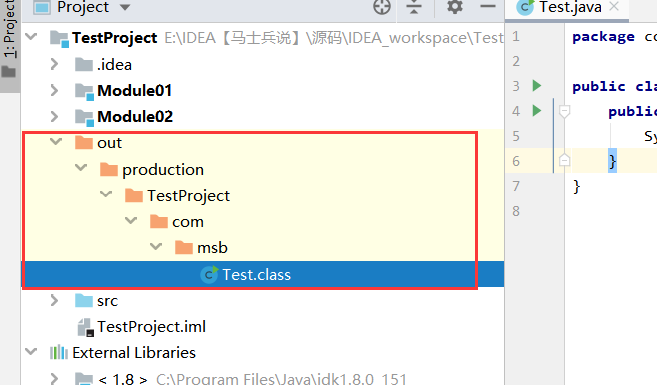Close the Test.java tab
Image resolution: width=657 pixels, height=385 pixels.
pyautogui.click(x=614, y=6)
